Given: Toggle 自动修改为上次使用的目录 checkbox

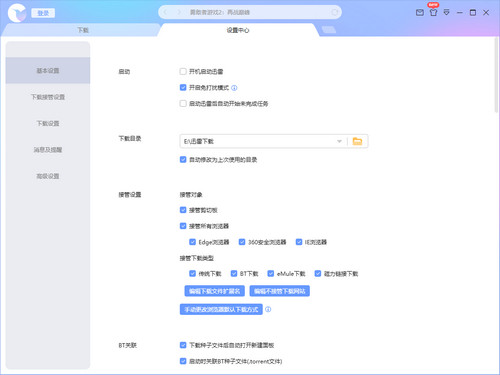Looking at the screenshot, I should (x=183, y=160).
